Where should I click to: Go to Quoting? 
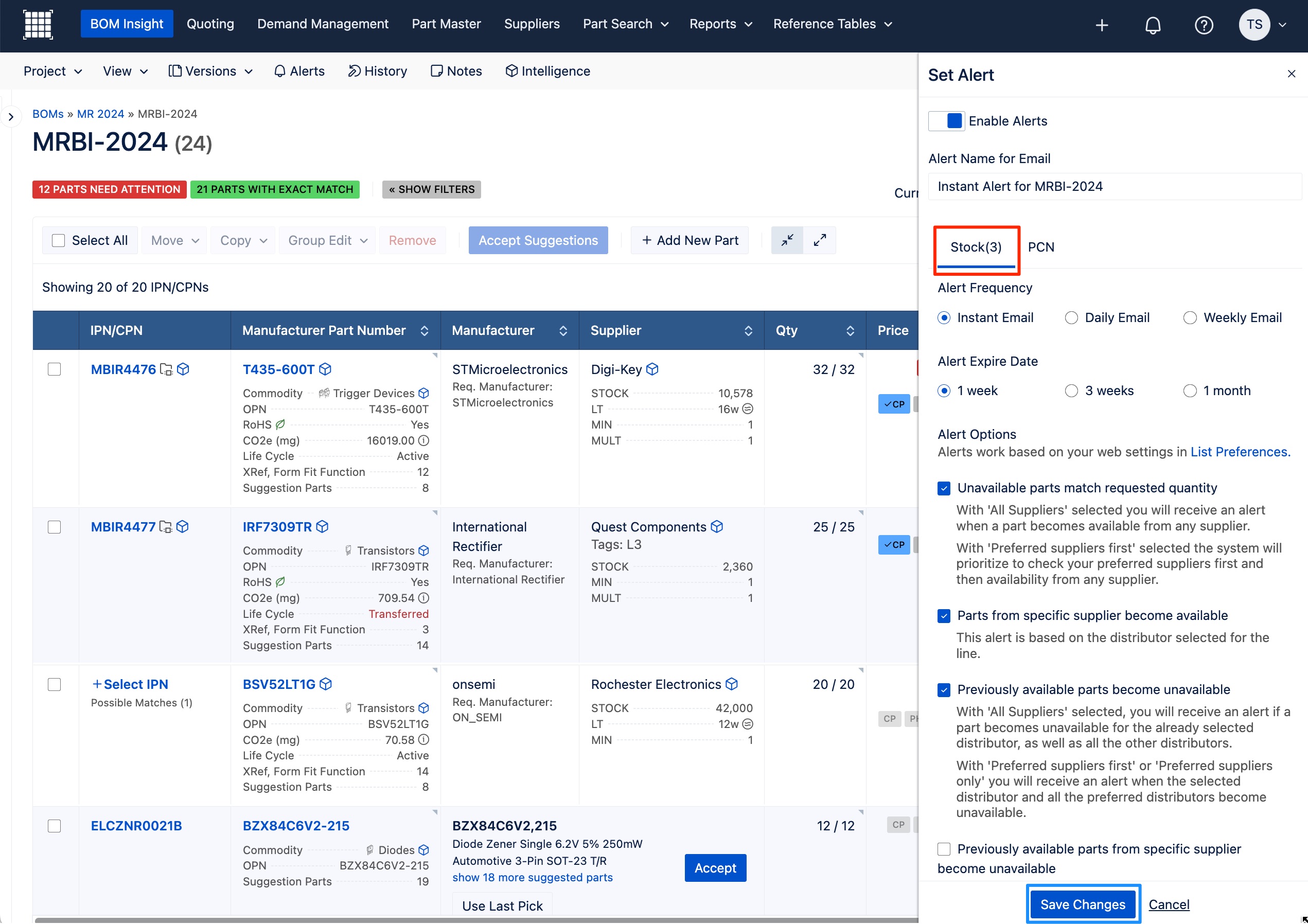tap(210, 24)
